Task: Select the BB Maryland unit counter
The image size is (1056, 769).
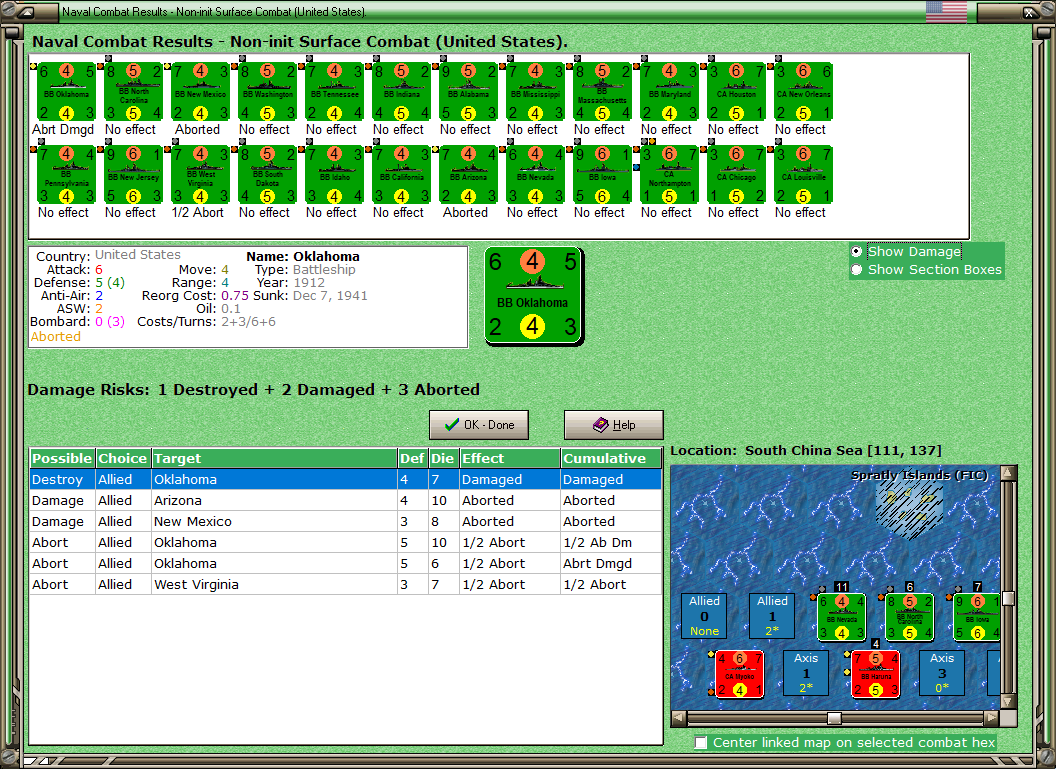Action: [x=669, y=92]
